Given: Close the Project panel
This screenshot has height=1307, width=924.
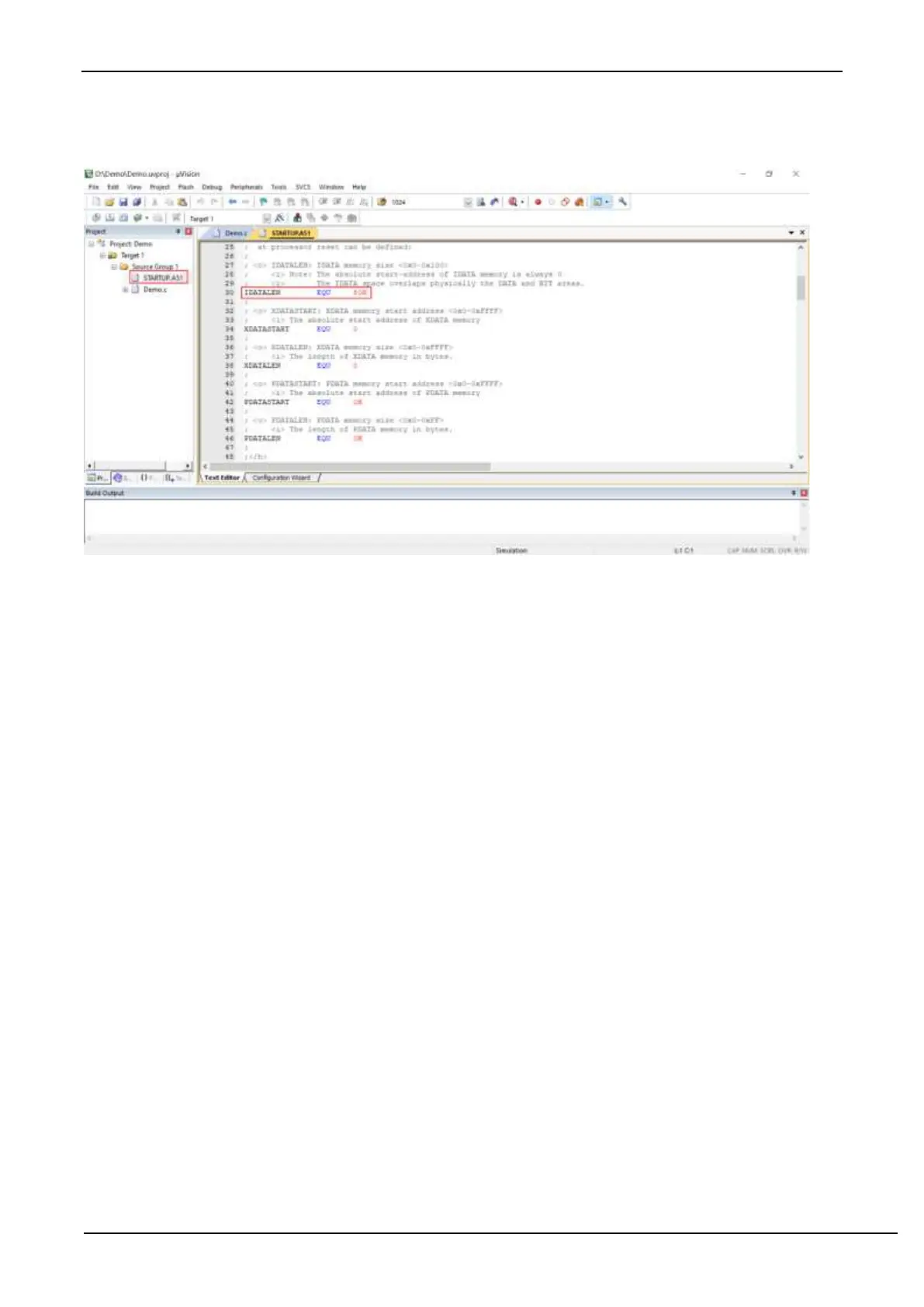Looking at the screenshot, I should click(x=188, y=231).
